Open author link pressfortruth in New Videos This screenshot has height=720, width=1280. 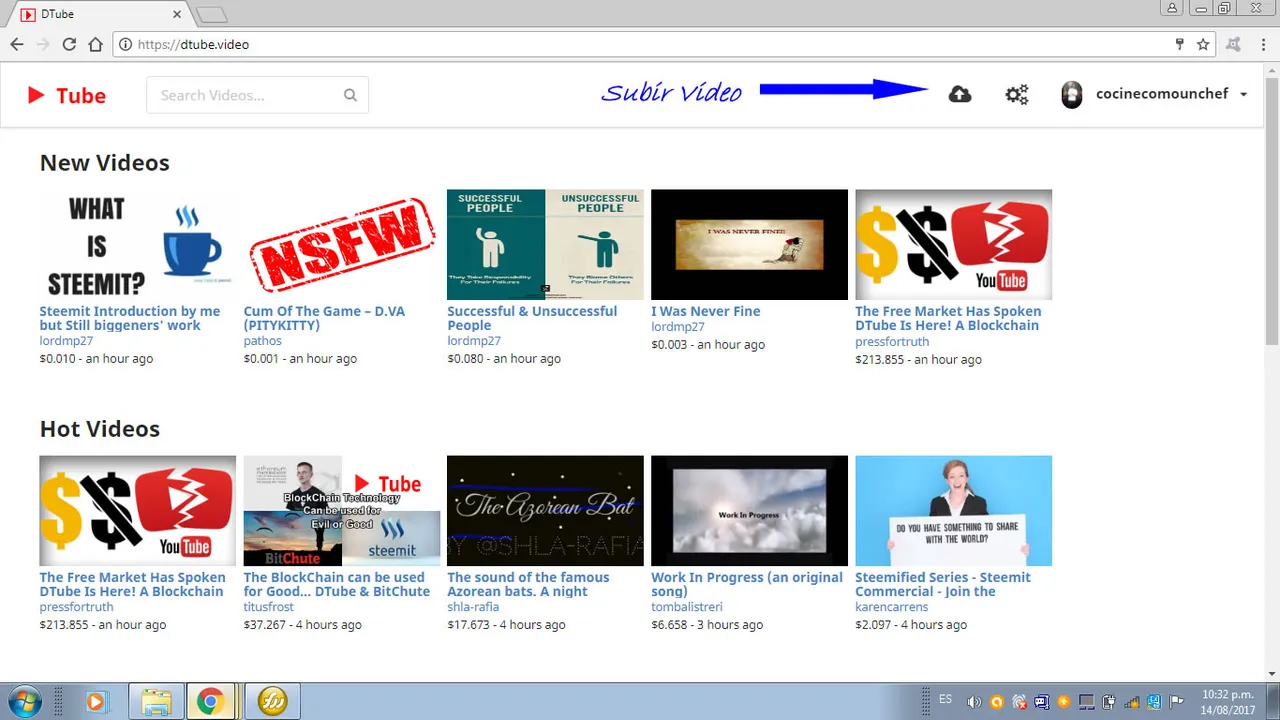pyautogui.click(x=892, y=341)
